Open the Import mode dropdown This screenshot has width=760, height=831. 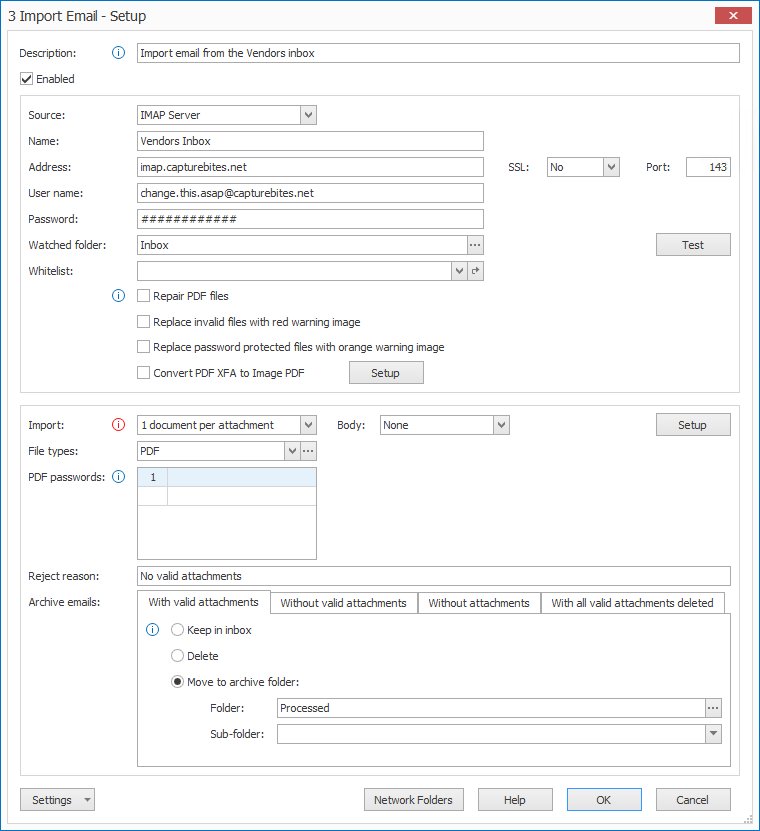[x=308, y=425]
